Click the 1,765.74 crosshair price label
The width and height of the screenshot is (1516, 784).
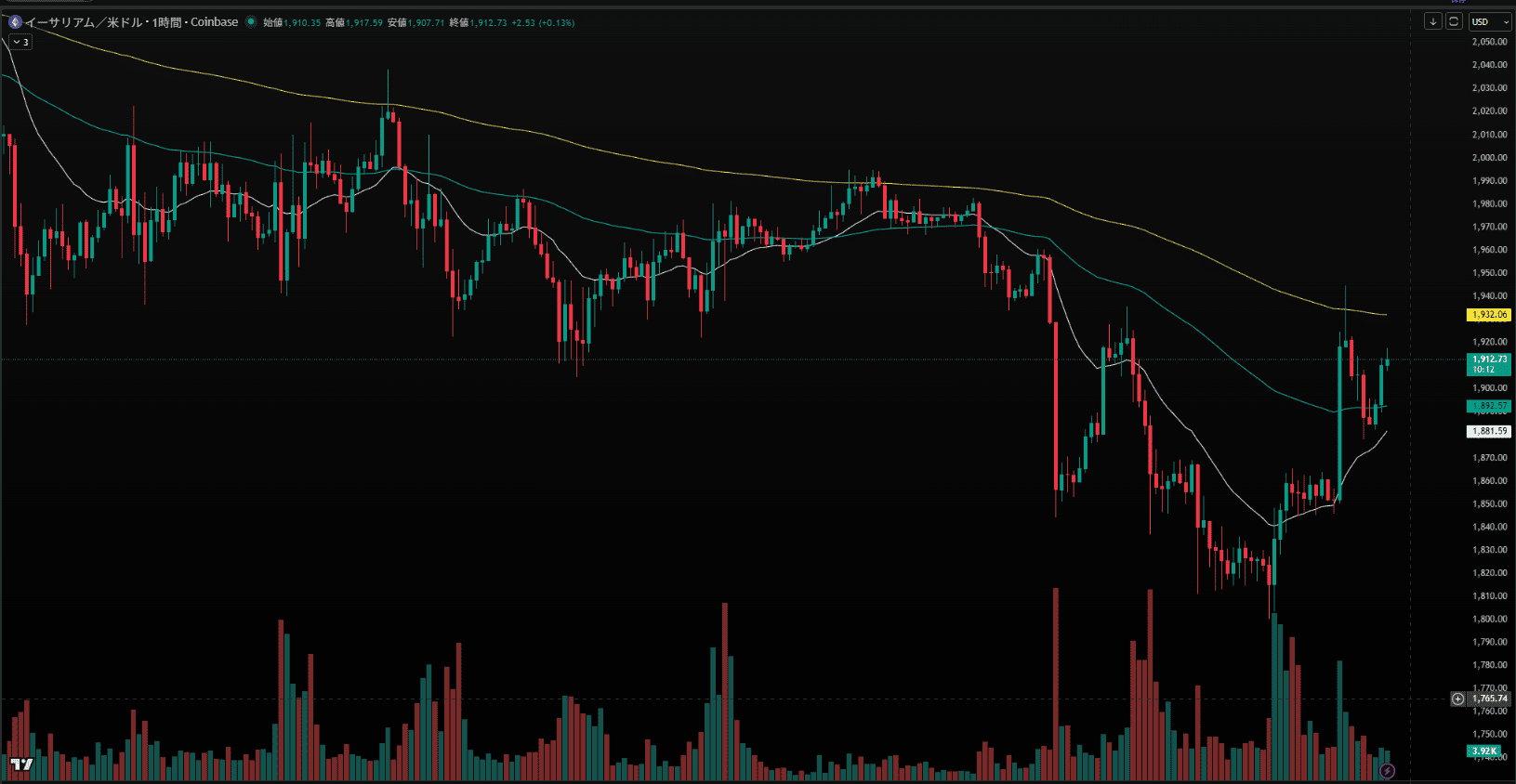1490,699
